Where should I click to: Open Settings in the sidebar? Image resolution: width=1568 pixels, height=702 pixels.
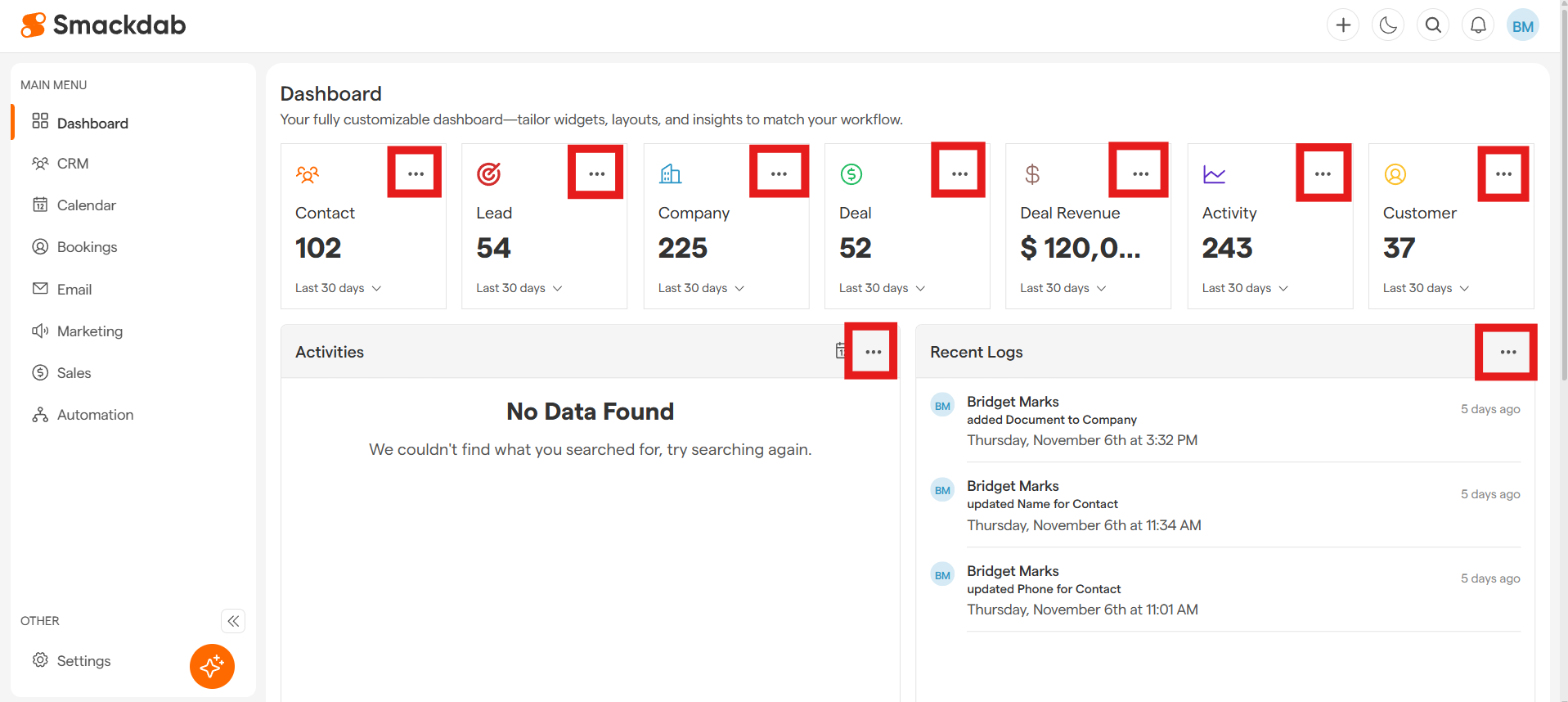tap(83, 661)
